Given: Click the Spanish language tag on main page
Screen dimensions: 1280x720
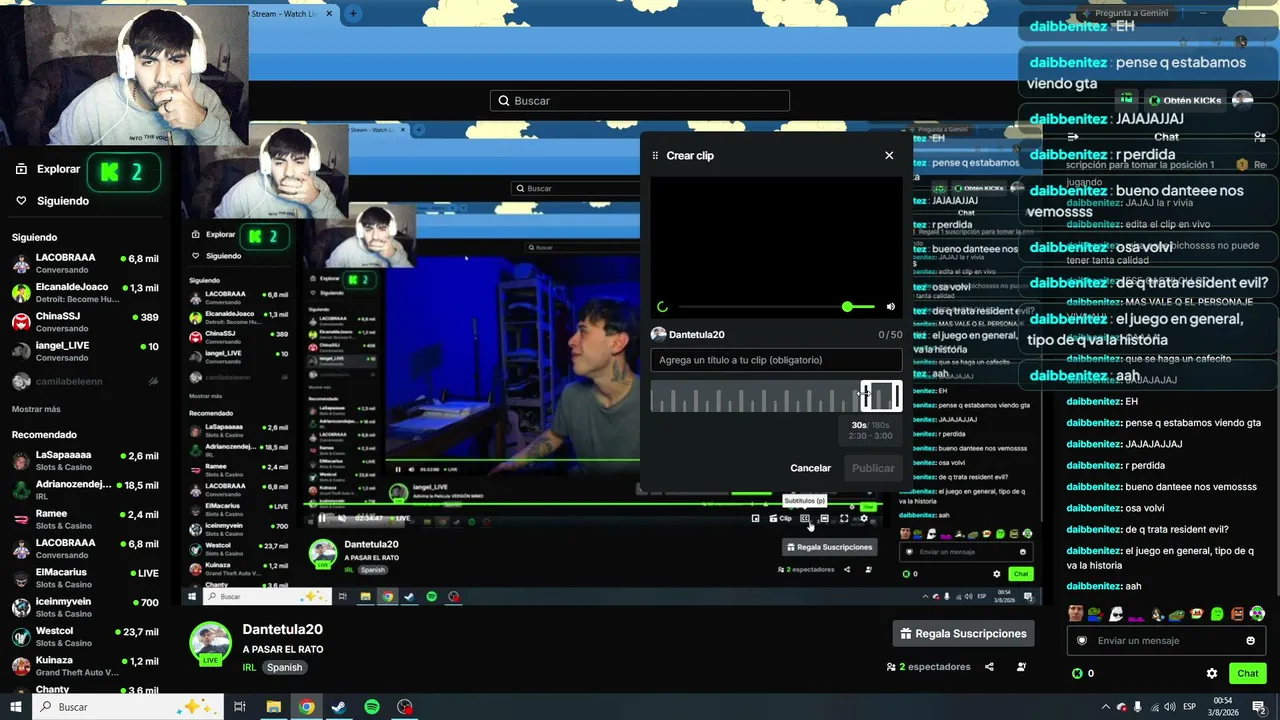Looking at the screenshot, I should tap(284, 667).
